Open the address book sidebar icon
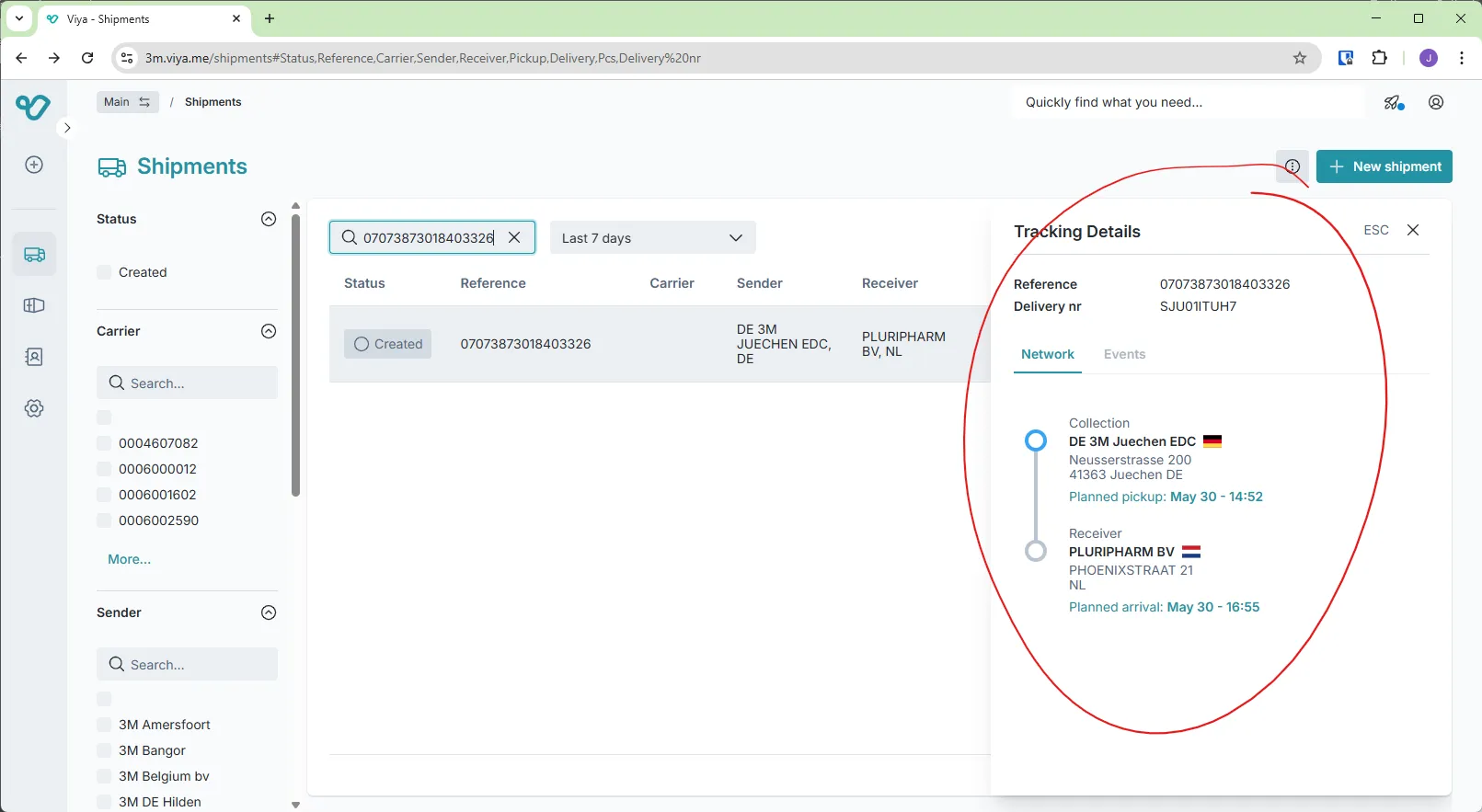Viewport: 1482px width, 812px height. 34,357
